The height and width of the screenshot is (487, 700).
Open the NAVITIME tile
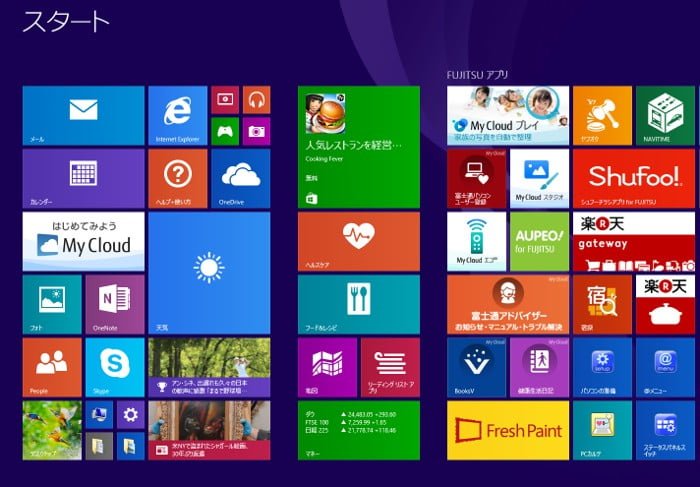coord(665,115)
